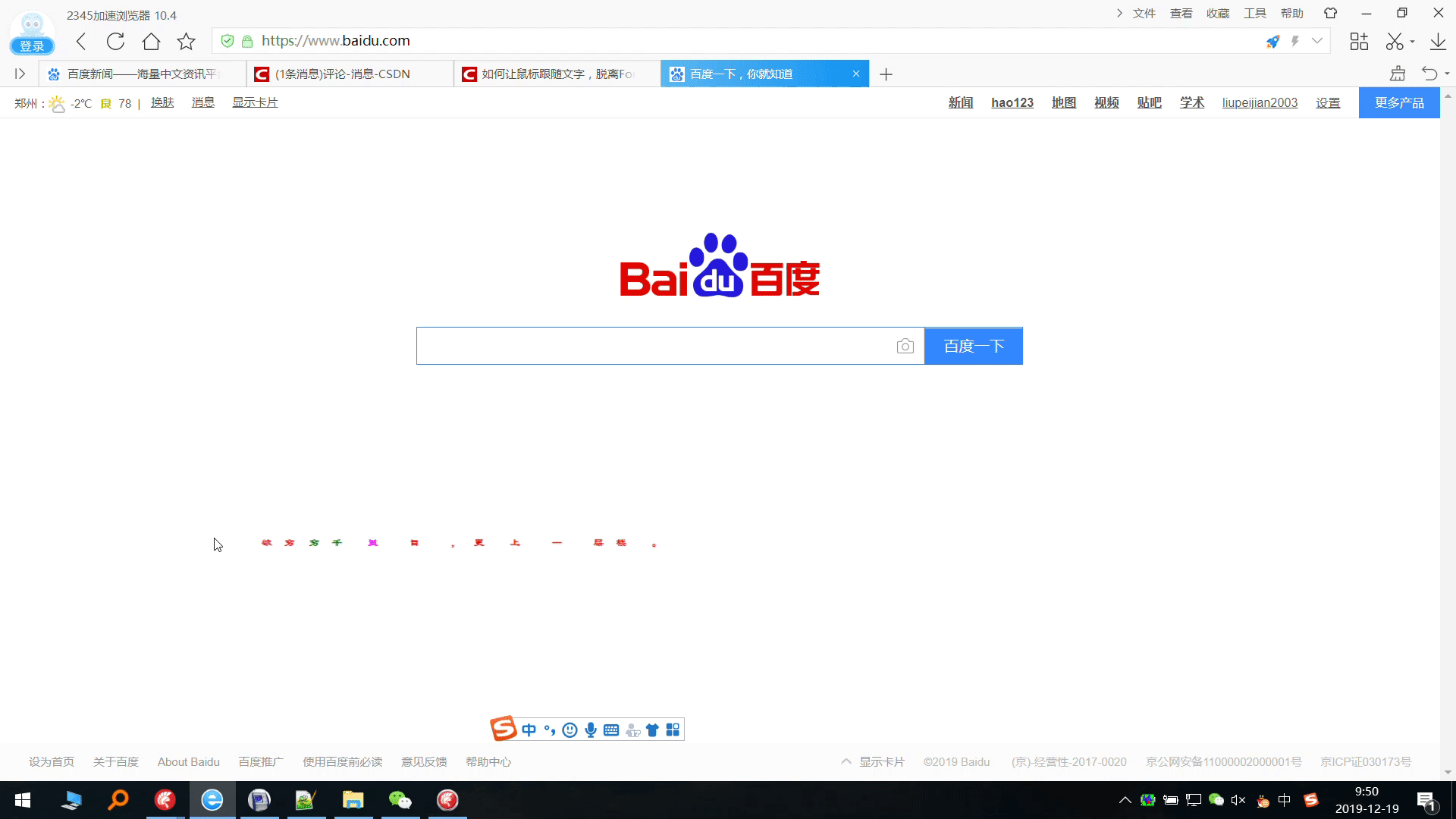This screenshot has width=1456, height=819.
Task: Click the liupeijian2003 account link
Action: coord(1260,102)
